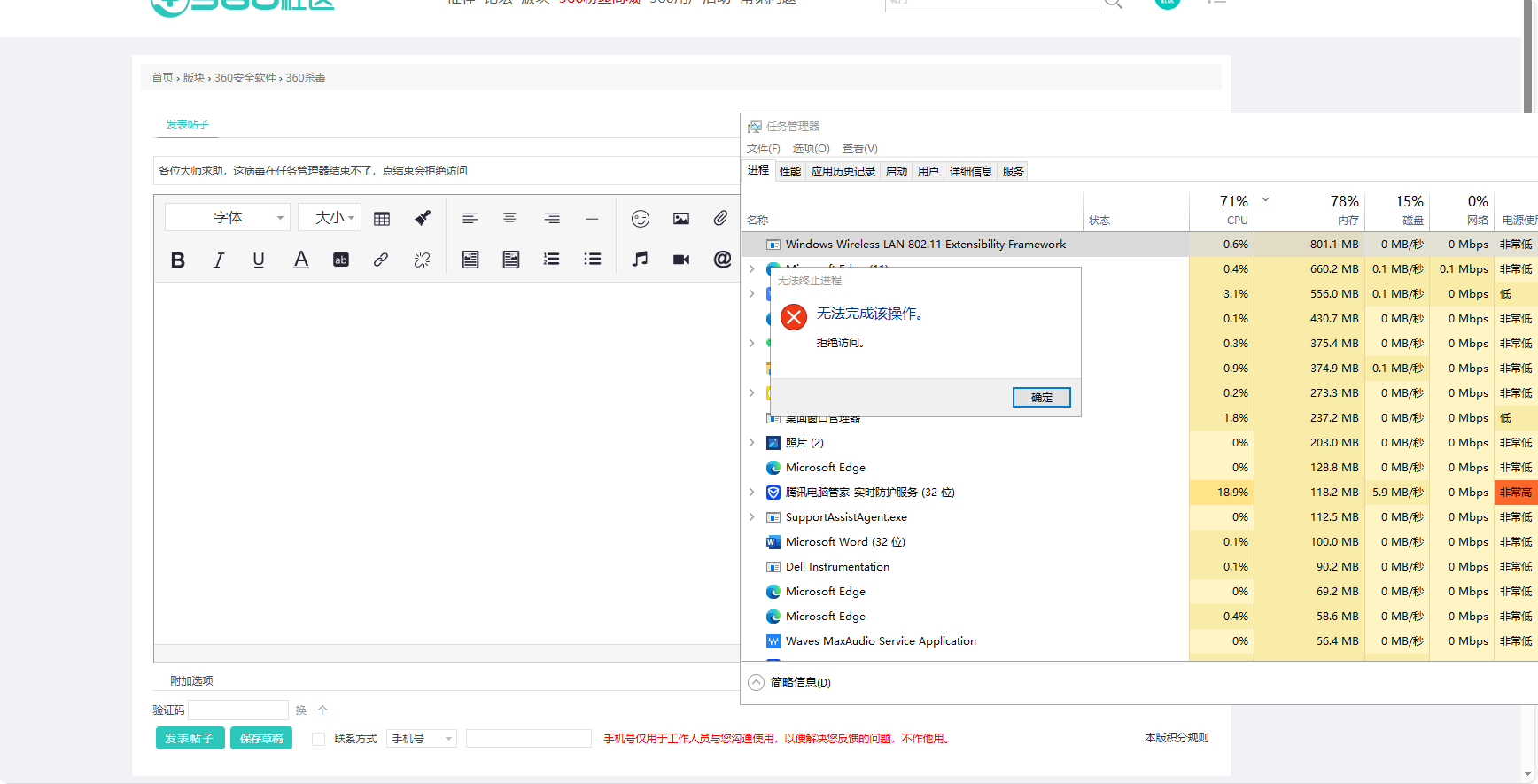Click 换一个 to refresh the captcha
1538x784 pixels.
pyautogui.click(x=312, y=710)
